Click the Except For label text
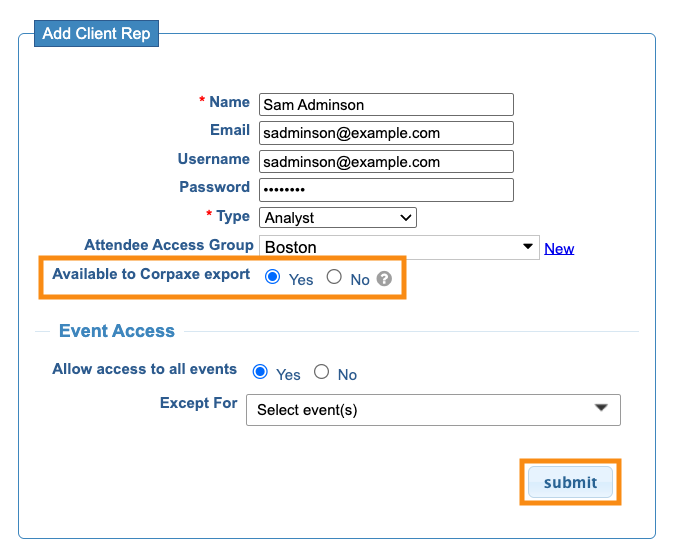Screen dimensions: 673x557 click(199, 403)
